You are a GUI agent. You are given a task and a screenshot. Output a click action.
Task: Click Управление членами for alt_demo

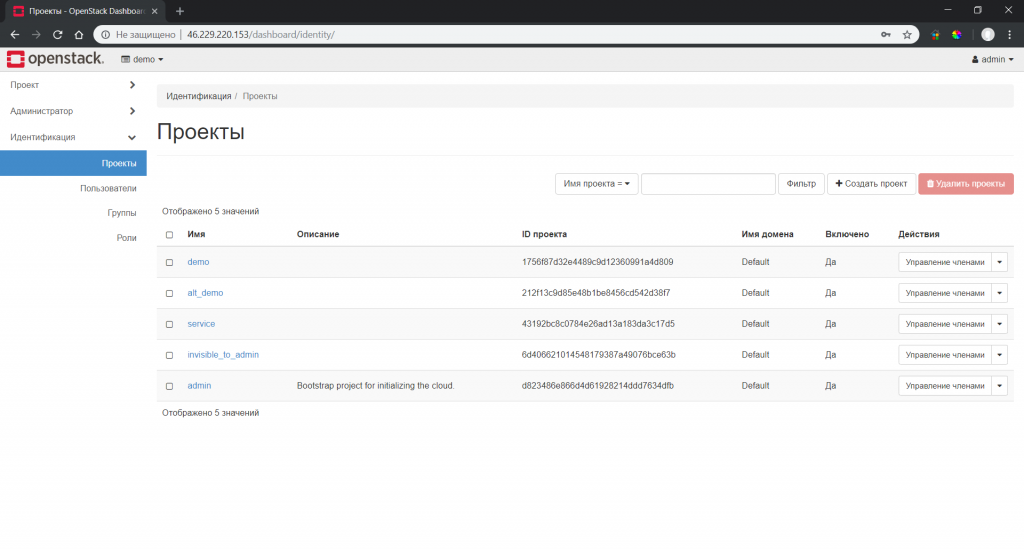(944, 293)
